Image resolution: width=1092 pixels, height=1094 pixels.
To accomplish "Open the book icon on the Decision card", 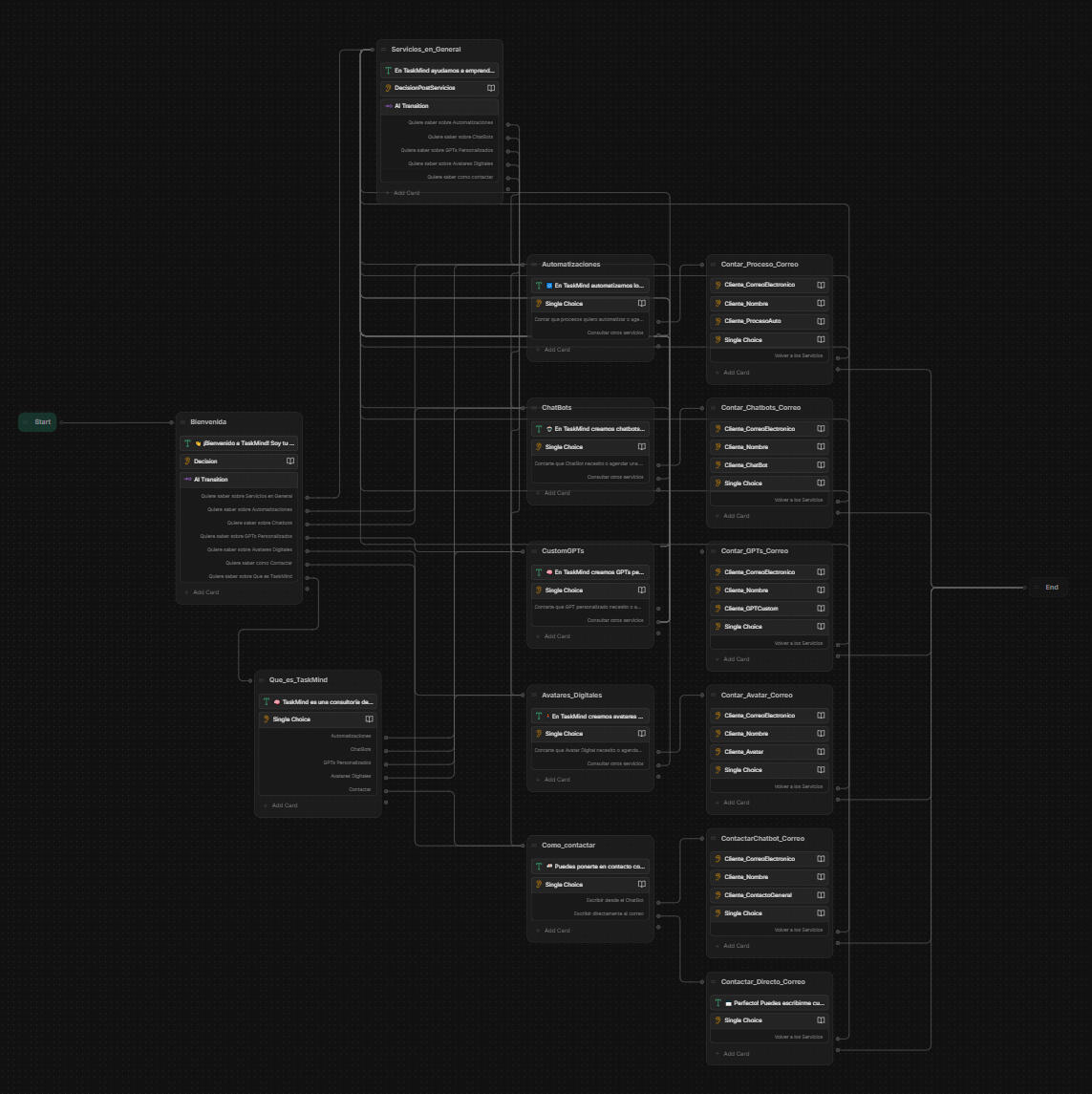I will (x=289, y=461).
